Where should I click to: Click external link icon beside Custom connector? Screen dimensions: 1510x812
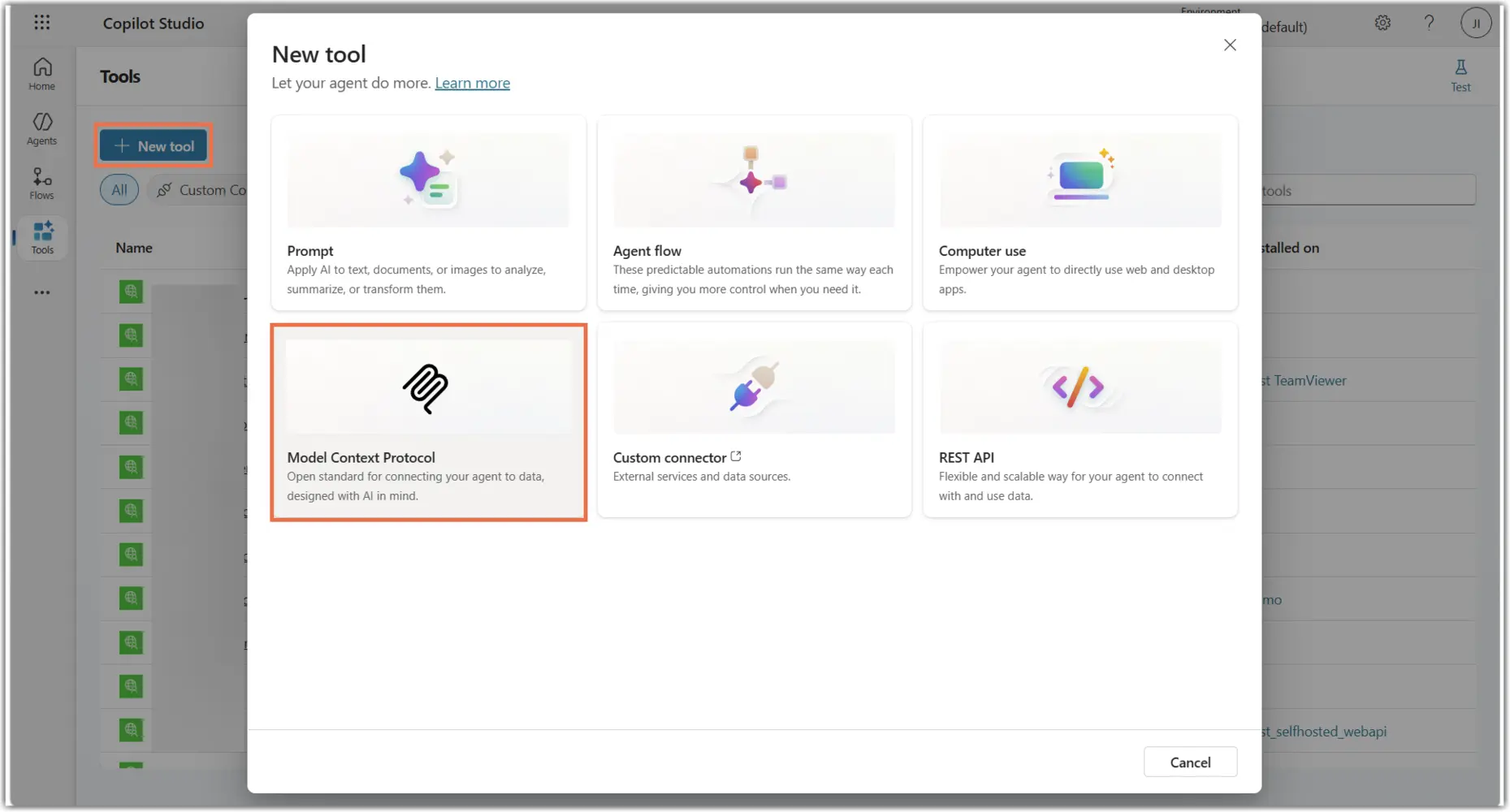click(x=736, y=456)
